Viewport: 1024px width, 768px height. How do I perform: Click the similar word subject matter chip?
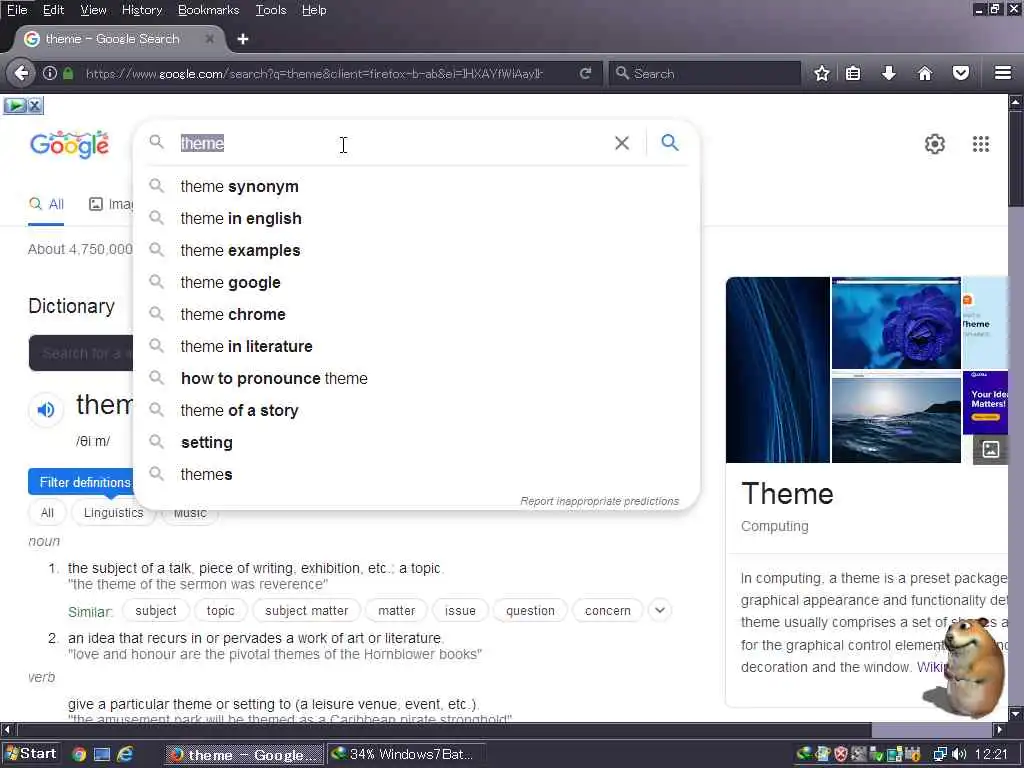pyautogui.click(x=306, y=611)
